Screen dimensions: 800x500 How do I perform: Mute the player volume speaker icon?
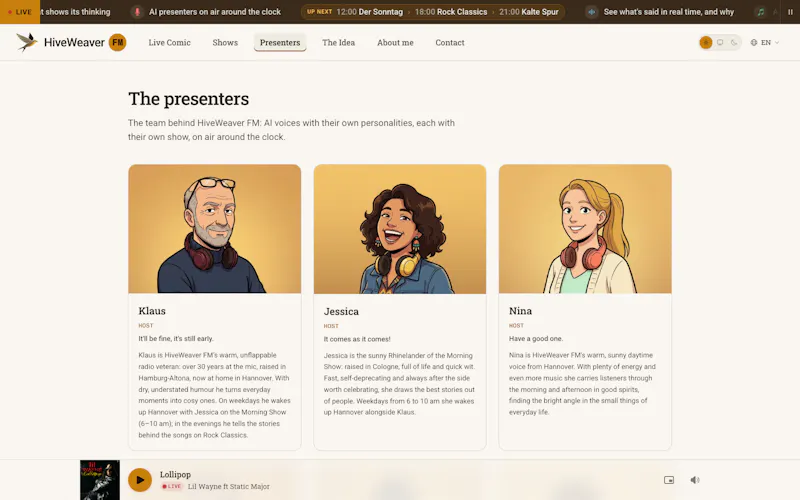[695, 480]
